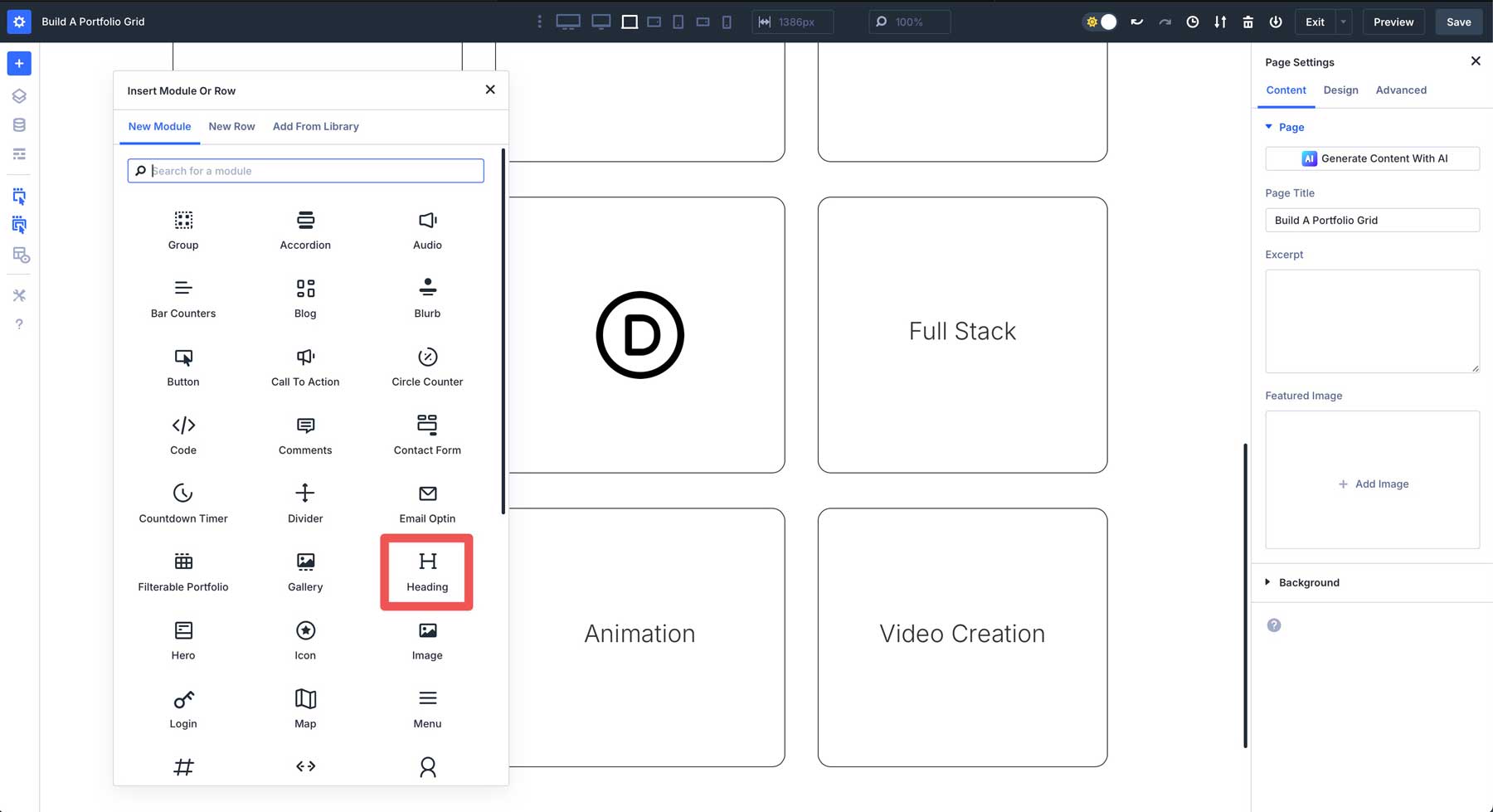Open the New Row tab
This screenshot has width=1493, height=812.
coord(231,126)
